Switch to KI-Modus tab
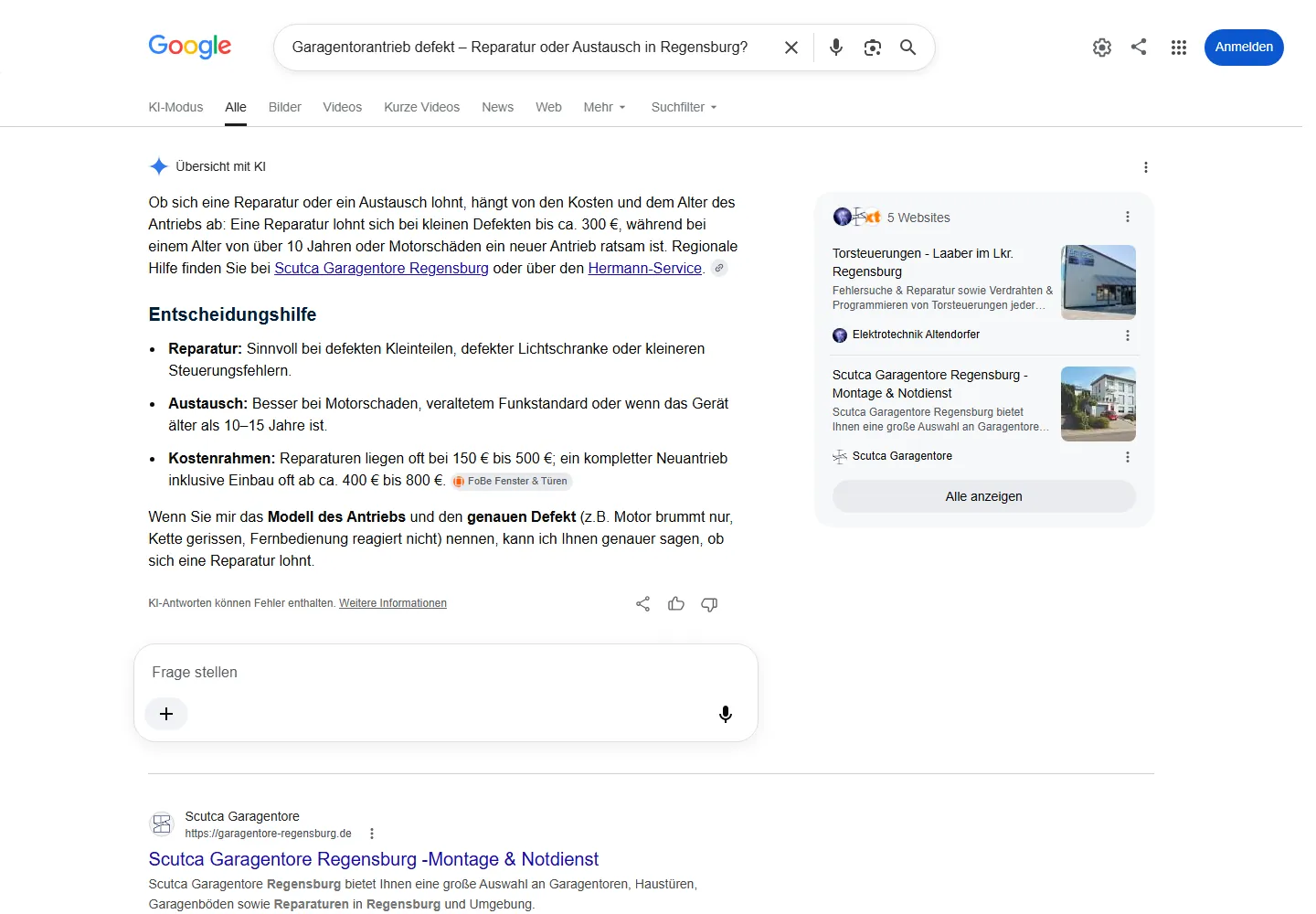The height and width of the screenshot is (914, 1316). 175,107
